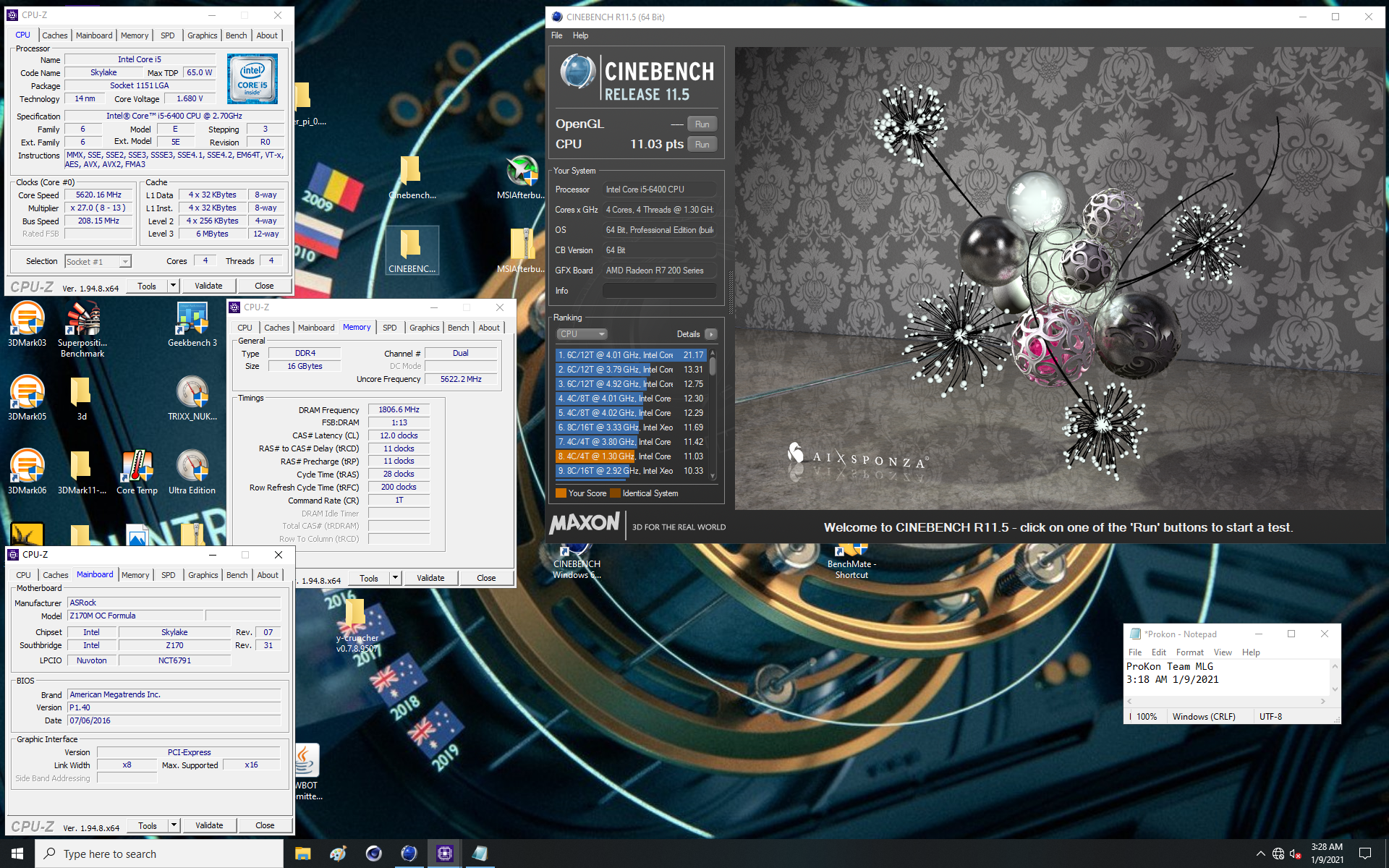Launch the BenchMate shortcut on the desktop

click(x=851, y=561)
